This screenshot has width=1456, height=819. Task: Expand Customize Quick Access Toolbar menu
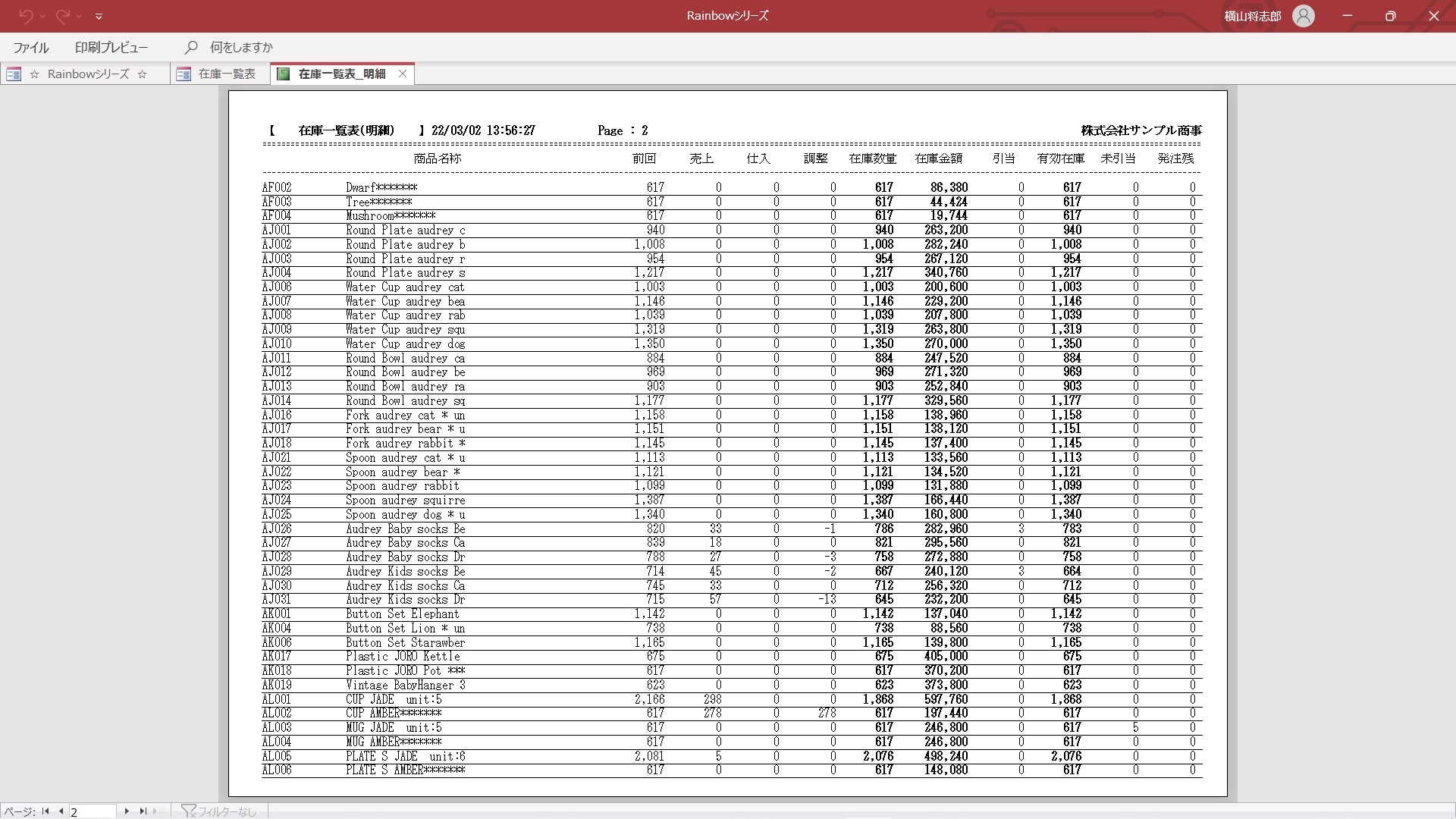pyautogui.click(x=99, y=16)
